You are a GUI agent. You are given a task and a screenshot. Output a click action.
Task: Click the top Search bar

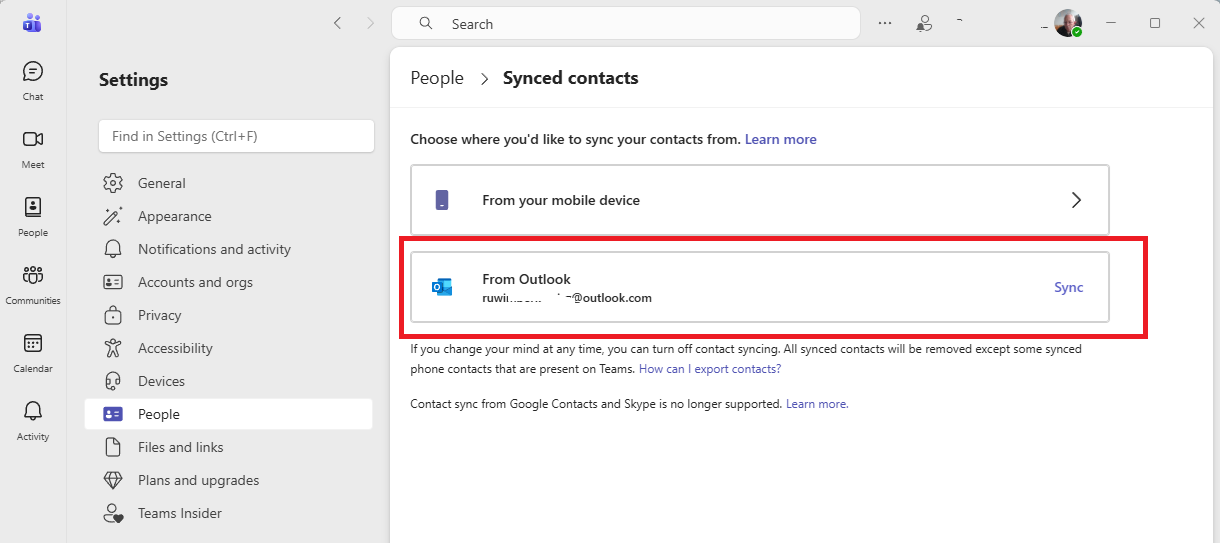[x=625, y=23]
